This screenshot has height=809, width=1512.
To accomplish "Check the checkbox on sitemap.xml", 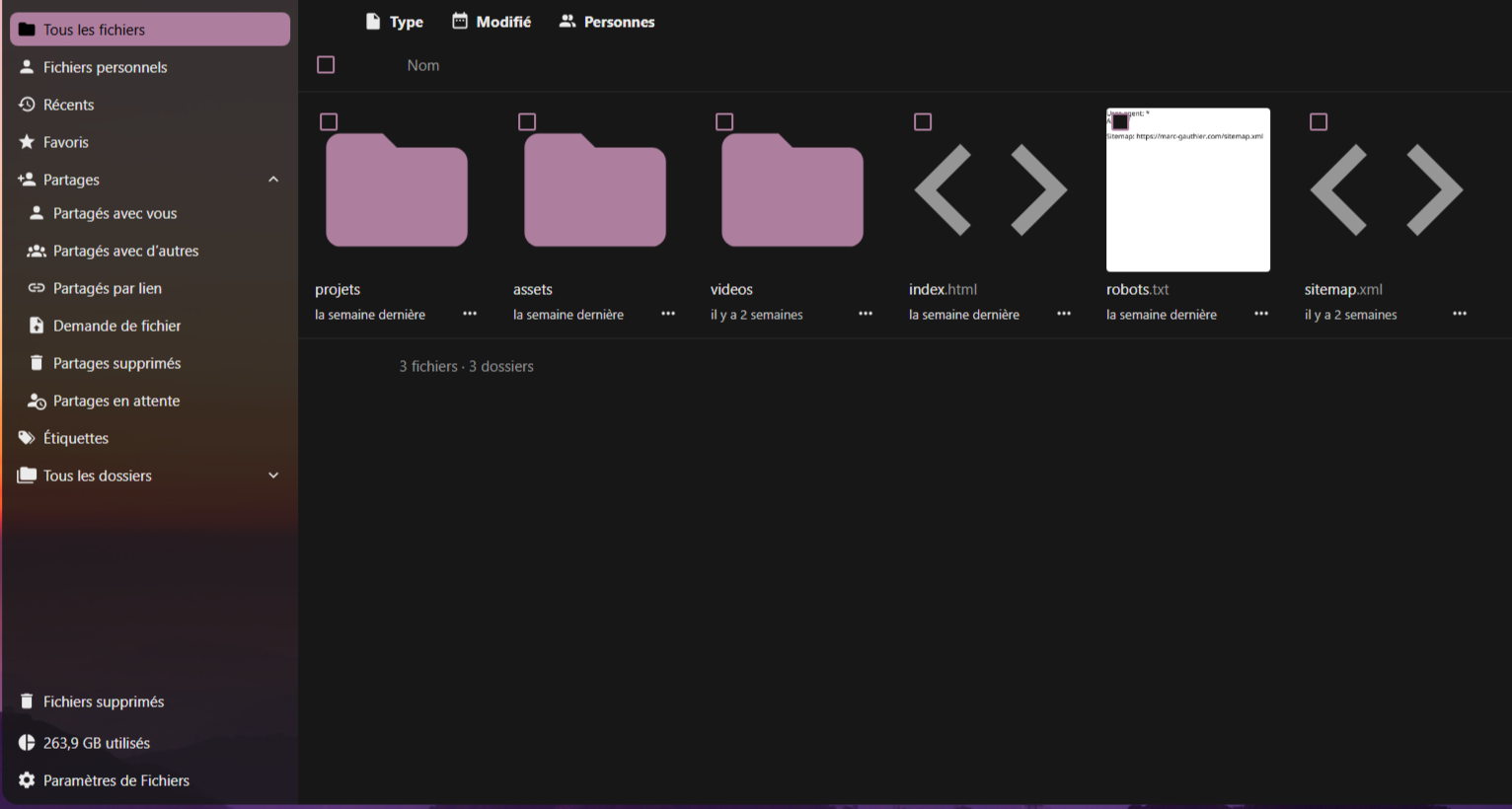I will tap(1319, 121).
